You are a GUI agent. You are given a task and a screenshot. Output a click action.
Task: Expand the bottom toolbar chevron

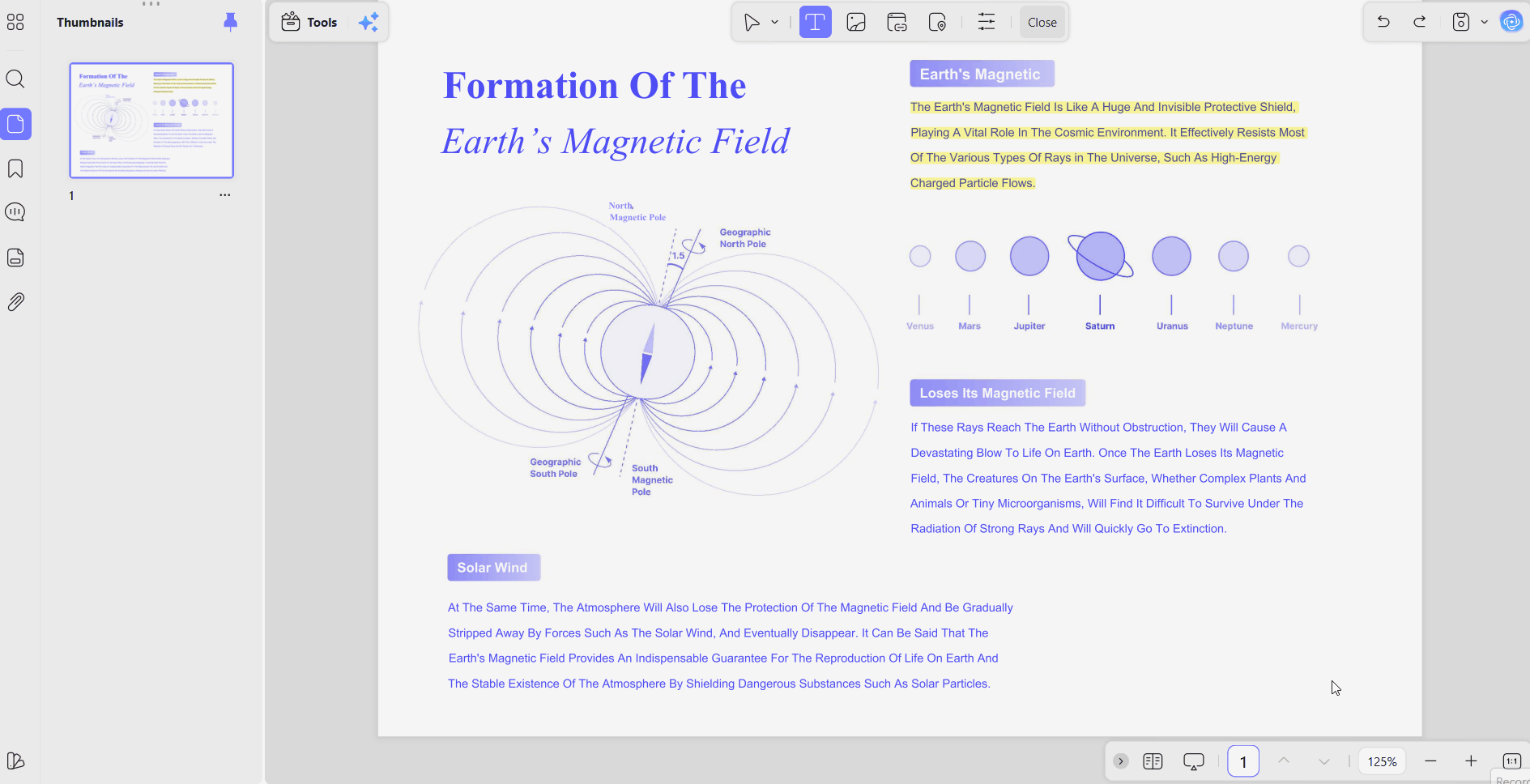click(1121, 761)
